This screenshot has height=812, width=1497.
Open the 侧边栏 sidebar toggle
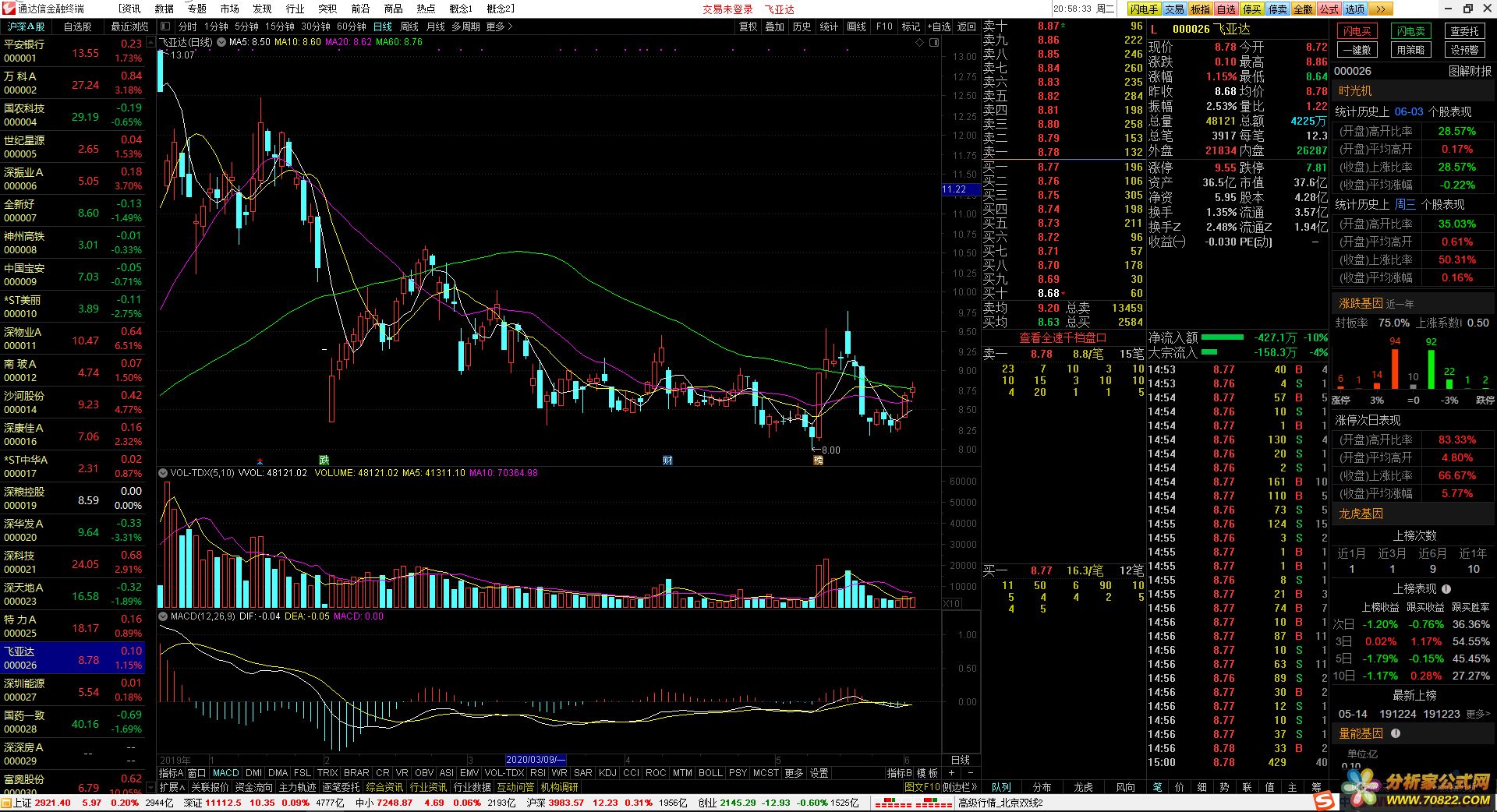(x=960, y=787)
